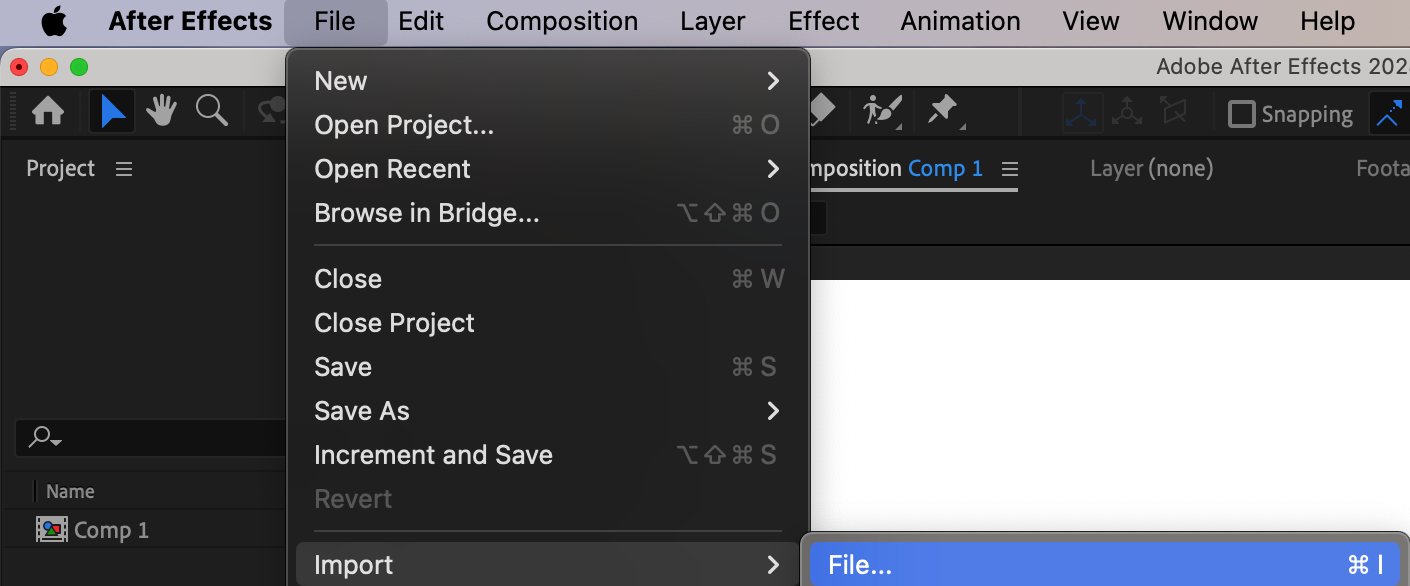Choose the World Axis Mode icon

(1128, 113)
